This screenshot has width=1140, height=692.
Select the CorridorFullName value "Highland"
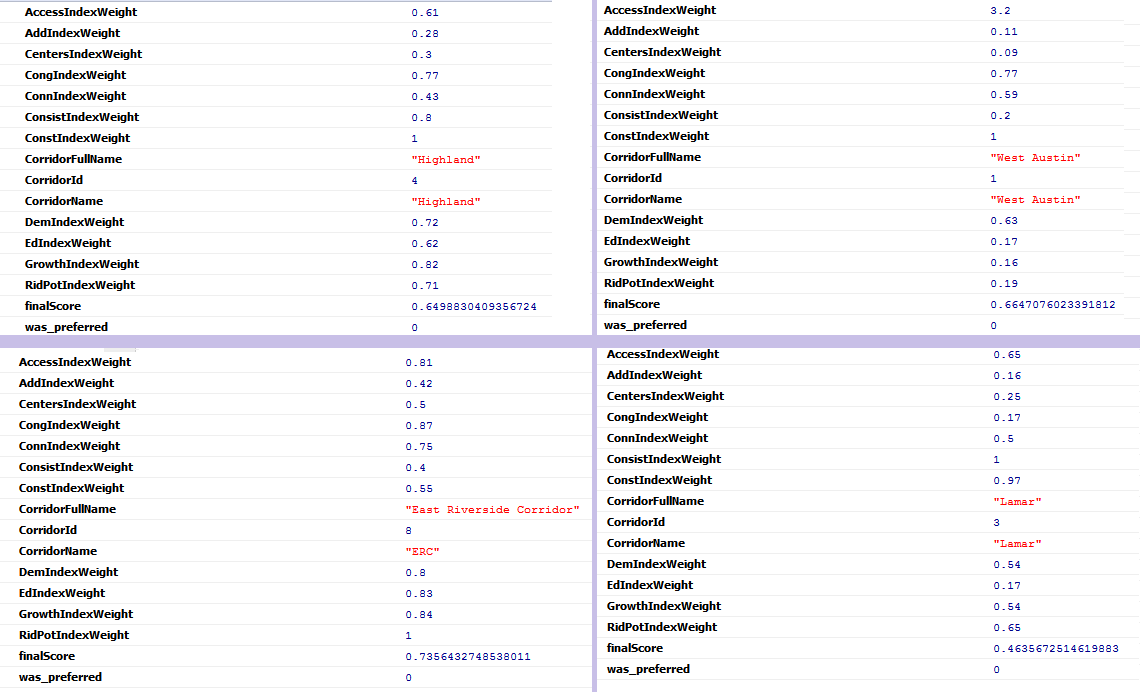[x=445, y=160]
